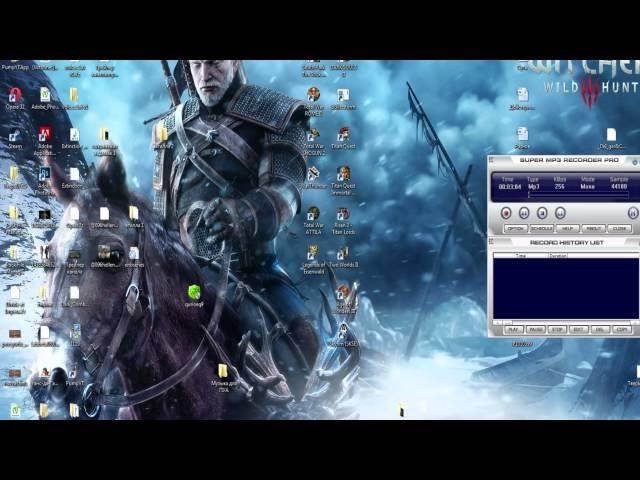Start recording with the red record button

(506, 213)
